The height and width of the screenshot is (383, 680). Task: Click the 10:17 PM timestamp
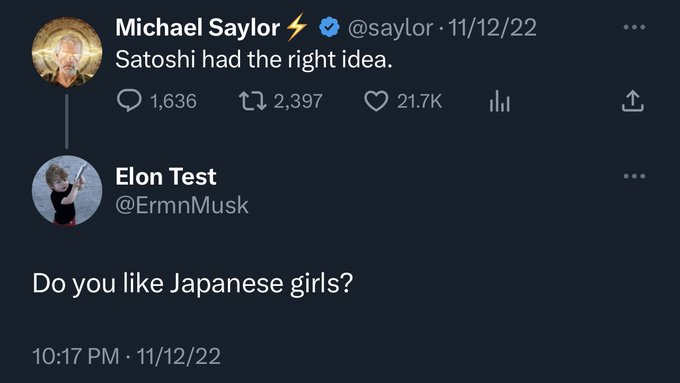(x=75, y=356)
